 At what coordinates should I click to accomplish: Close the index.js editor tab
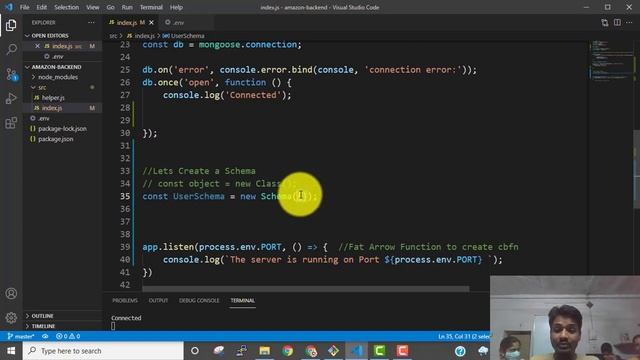pos(151,22)
